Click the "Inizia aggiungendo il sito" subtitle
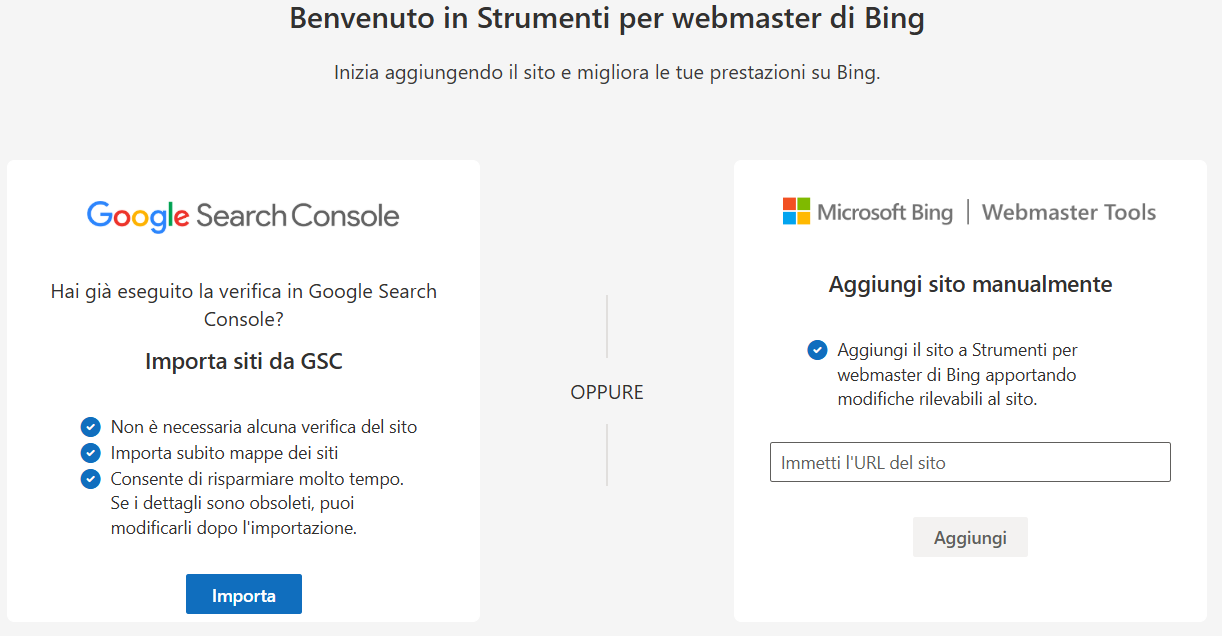This screenshot has width=1222, height=636. pyautogui.click(x=607, y=73)
